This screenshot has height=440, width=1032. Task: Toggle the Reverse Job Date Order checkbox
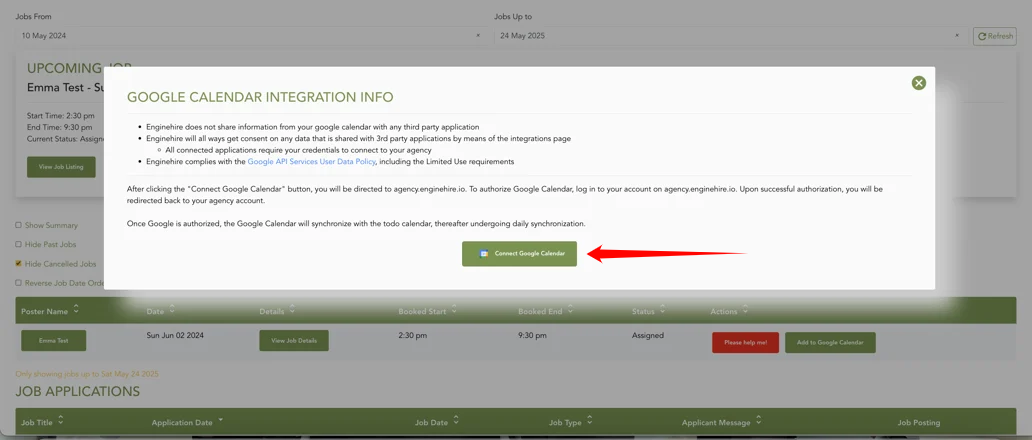(x=18, y=283)
